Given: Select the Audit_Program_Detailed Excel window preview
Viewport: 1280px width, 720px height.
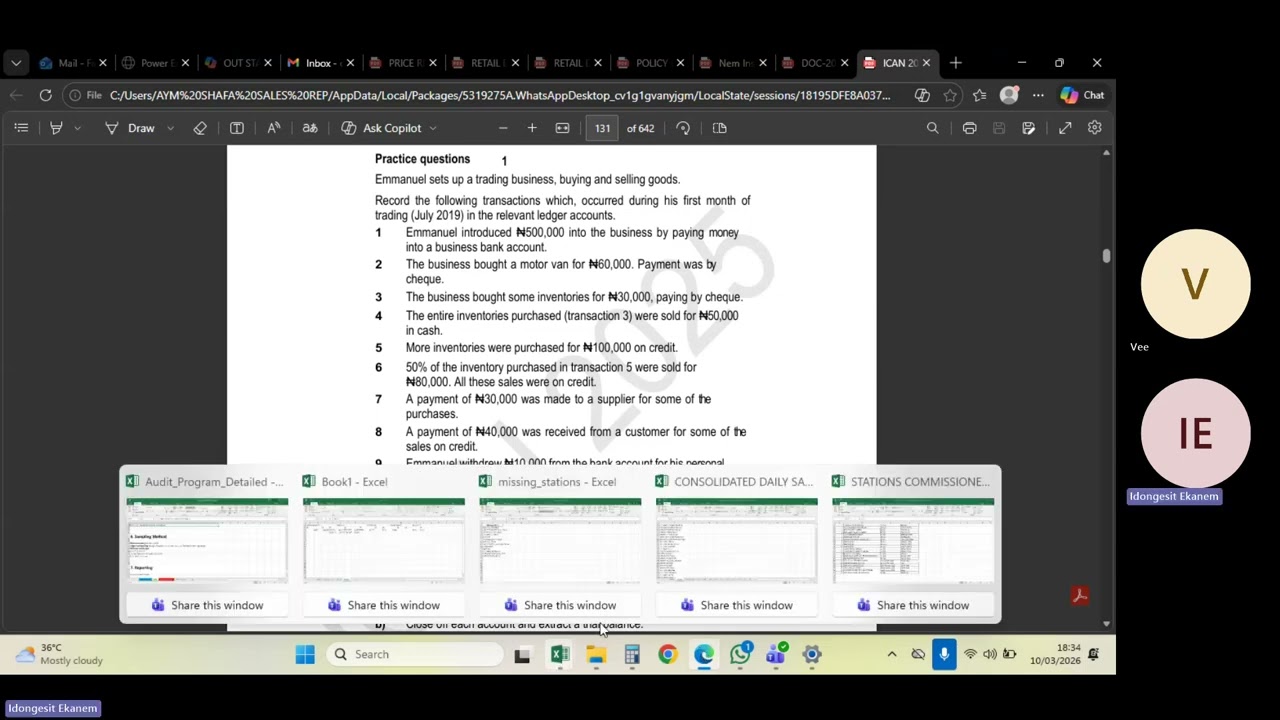Looking at the screenshot, I should [207, 540].
